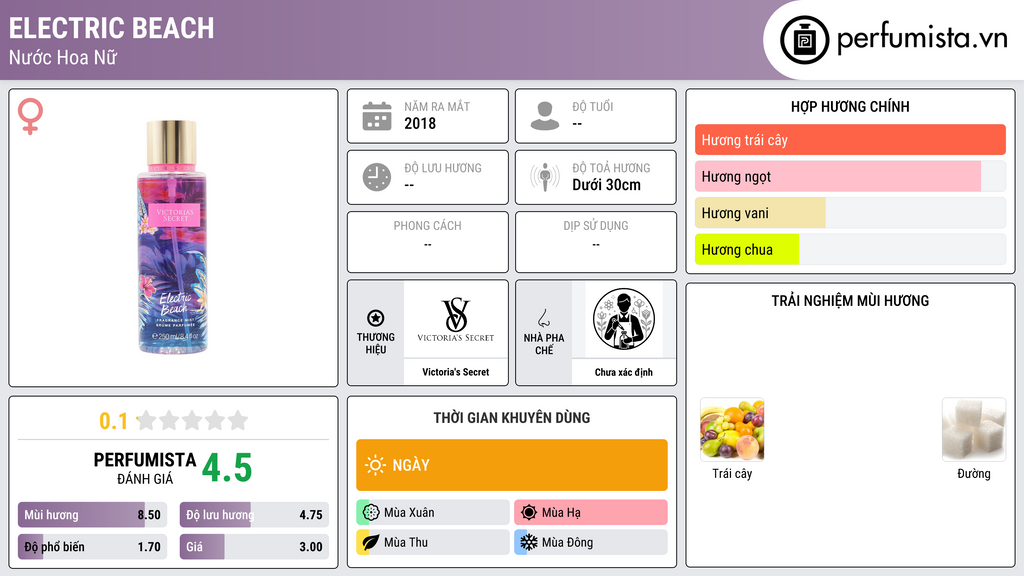Click the clock icon for Độ lưu hương
The image size is (1024, 576).
click(x=377, y=177)
